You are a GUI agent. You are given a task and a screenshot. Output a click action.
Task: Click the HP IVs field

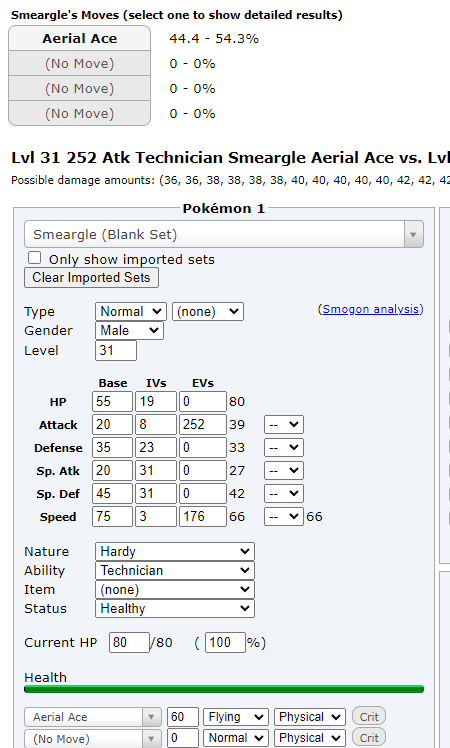[x=156, y=402]
